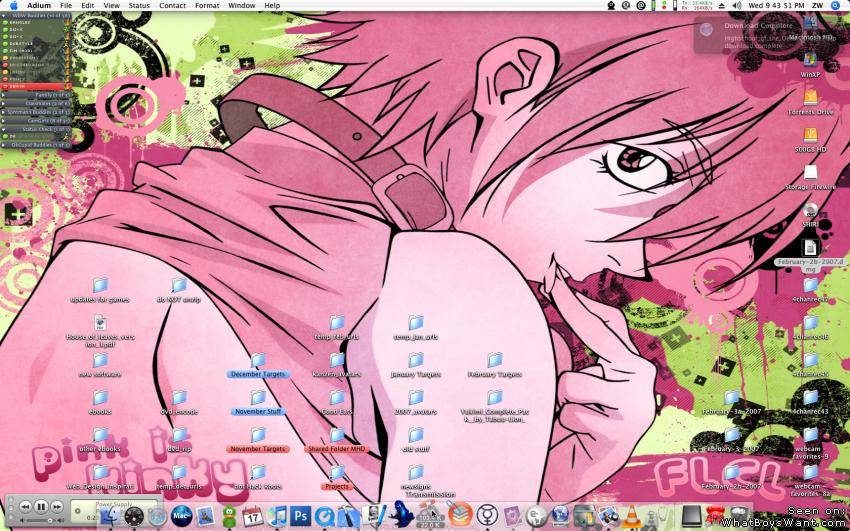
Task: Open the ZW user menu
Action: tap(816, 5)
